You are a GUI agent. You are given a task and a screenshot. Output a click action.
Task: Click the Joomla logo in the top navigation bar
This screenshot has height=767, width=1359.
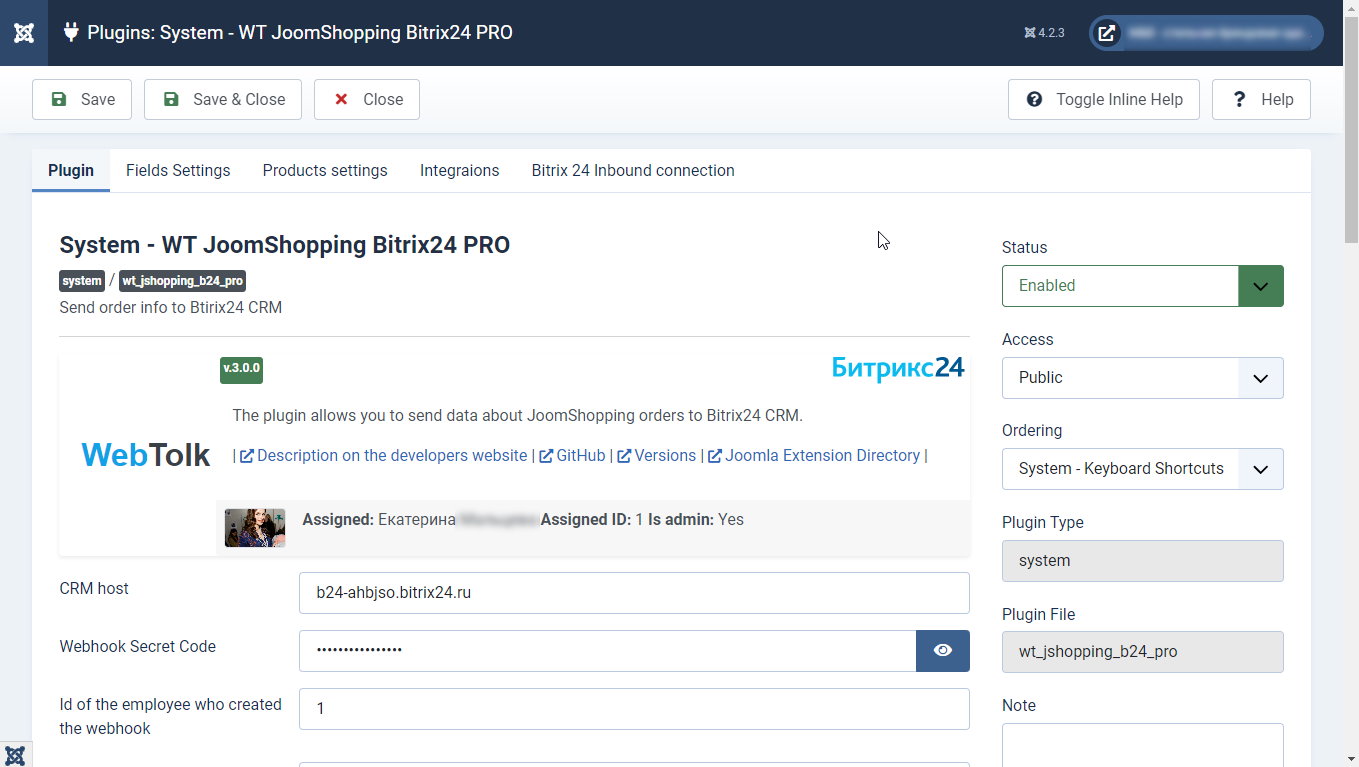(x=23, y=32)
